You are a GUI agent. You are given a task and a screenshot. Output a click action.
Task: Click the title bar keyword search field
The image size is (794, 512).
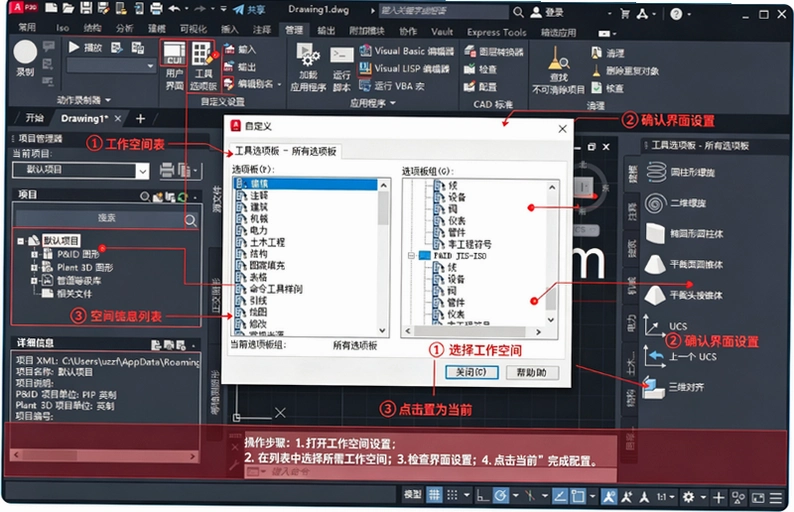pos(444,10)
